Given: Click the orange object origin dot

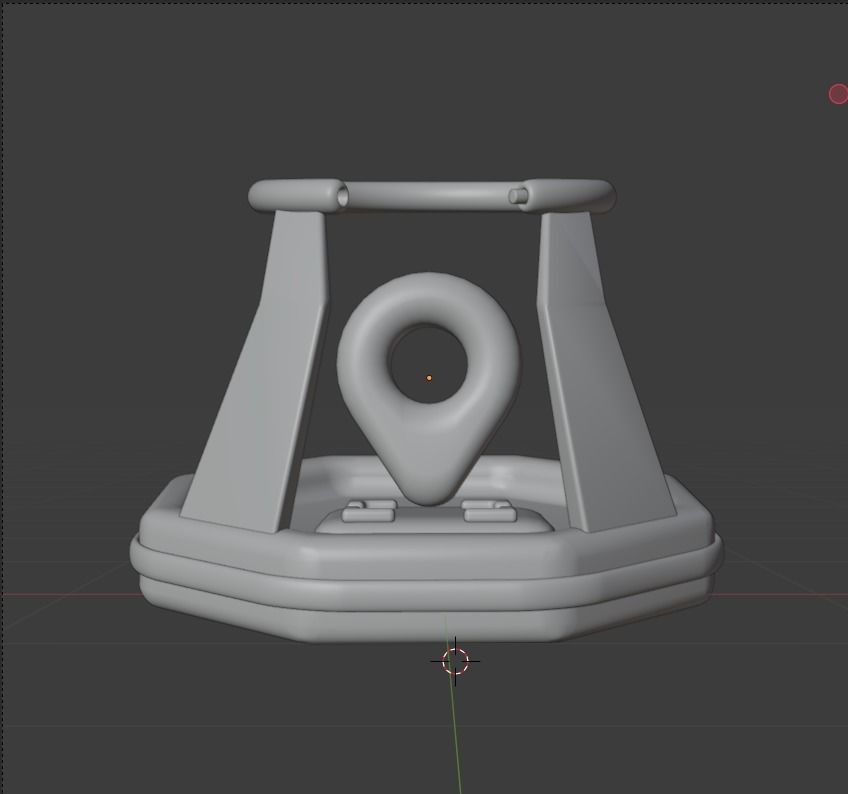Looking at the screenshot, I should [429, 378].
